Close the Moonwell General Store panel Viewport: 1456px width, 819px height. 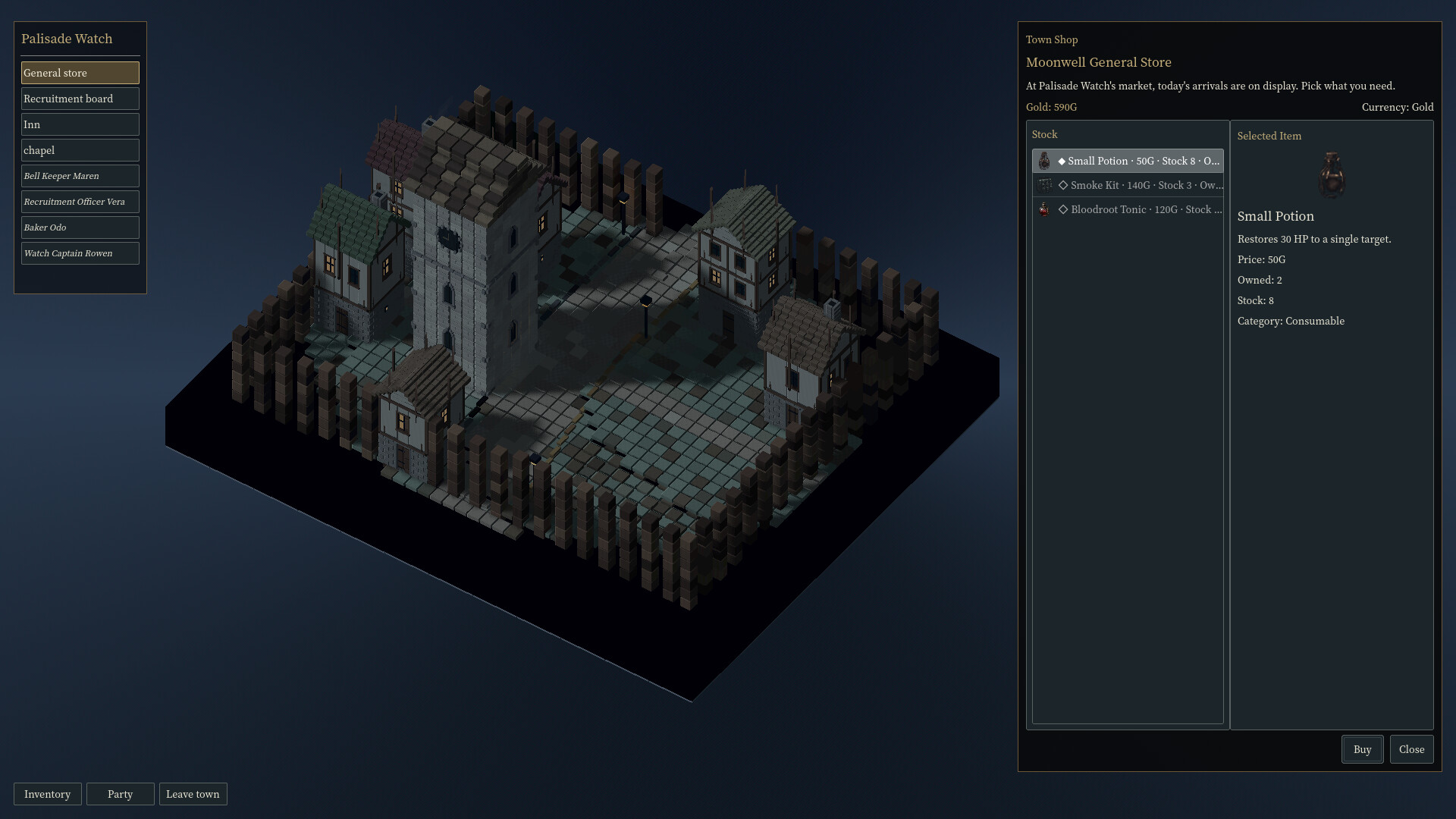click(1411, 749)
